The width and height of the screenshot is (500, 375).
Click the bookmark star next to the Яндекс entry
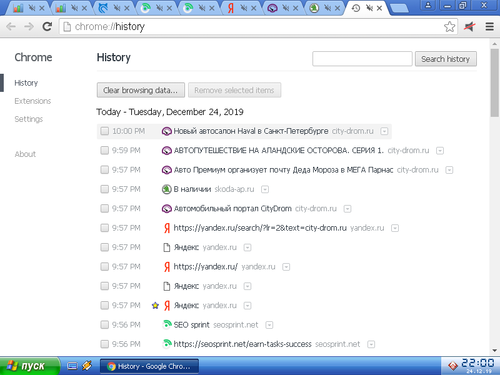click(x=155, y=305)
